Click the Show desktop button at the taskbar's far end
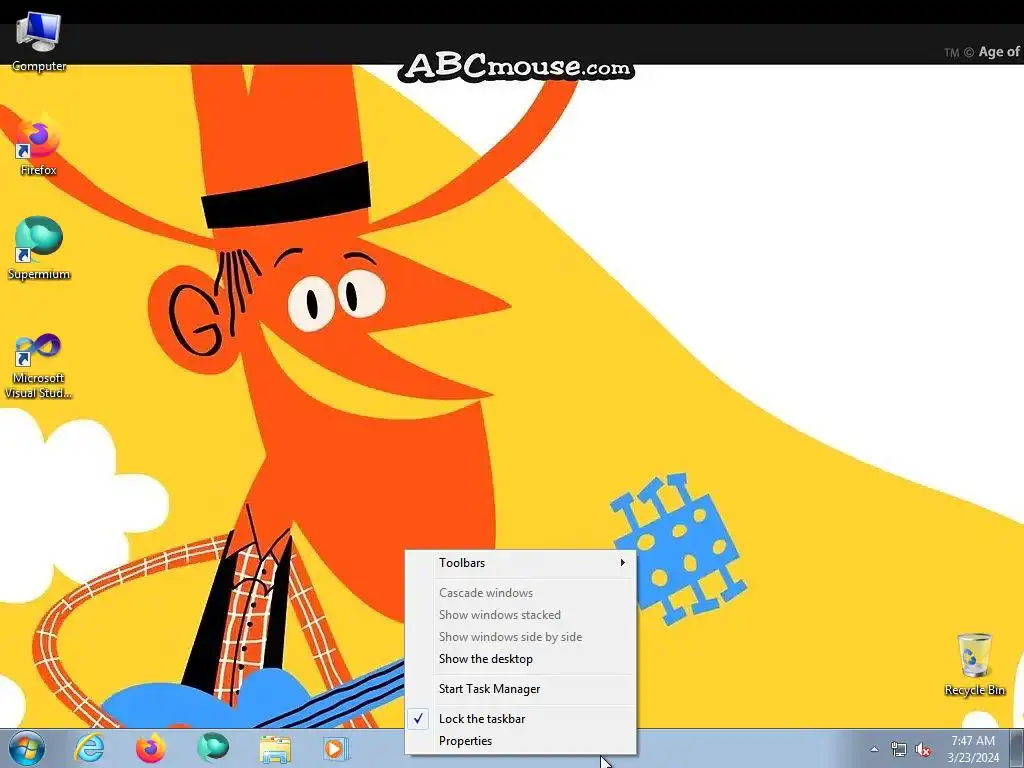Viewport: 1024px width, 768px height. [1019, 749]
